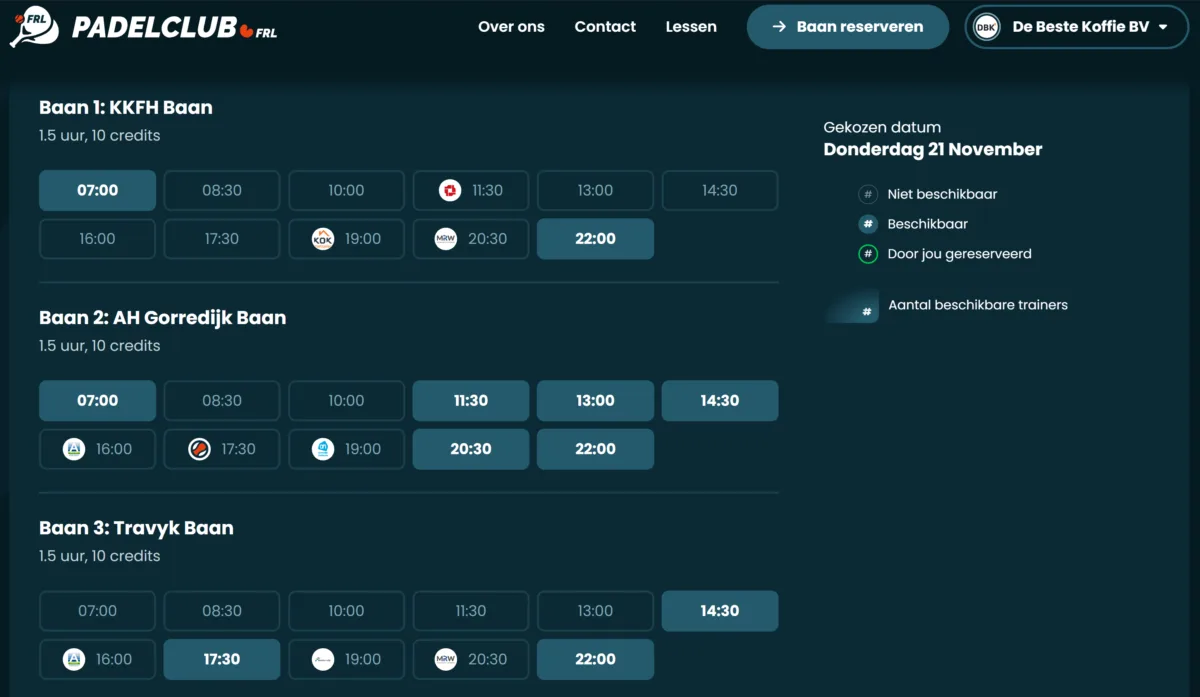Click the MRW logo on Baan 1 20:30 slot

(x=446, y=239)
